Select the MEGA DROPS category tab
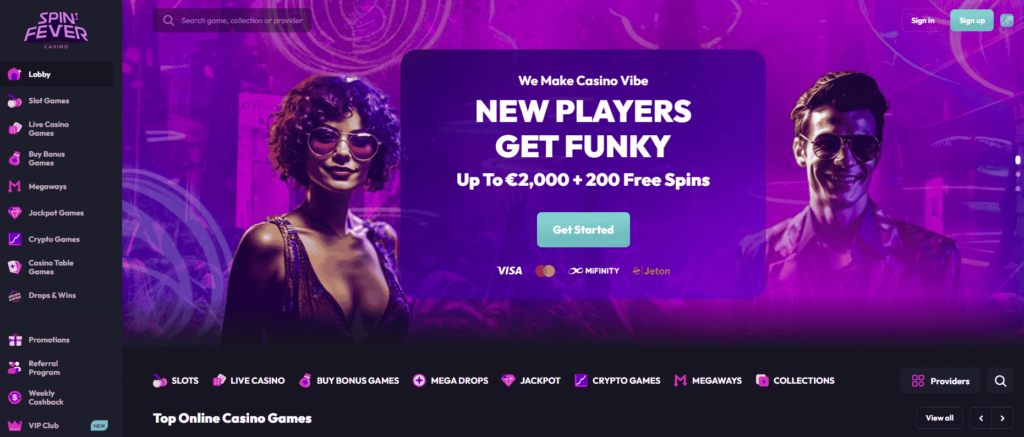Screen dimensions: 1024x437 451,380
